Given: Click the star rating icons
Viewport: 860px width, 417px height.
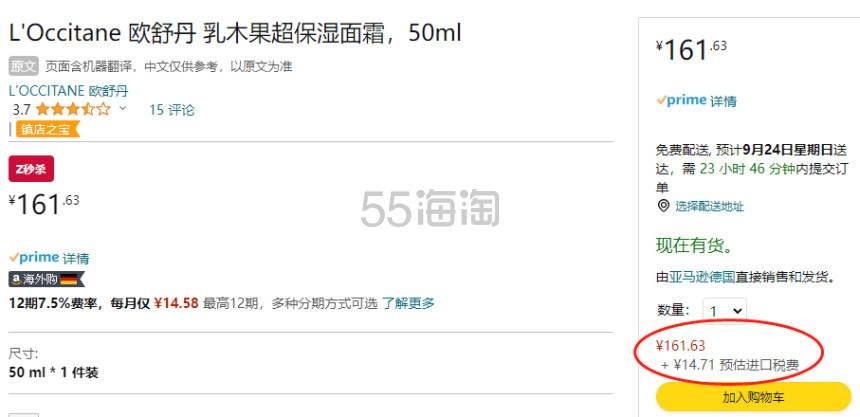Looking at the screenshot, I should (73, 109).
